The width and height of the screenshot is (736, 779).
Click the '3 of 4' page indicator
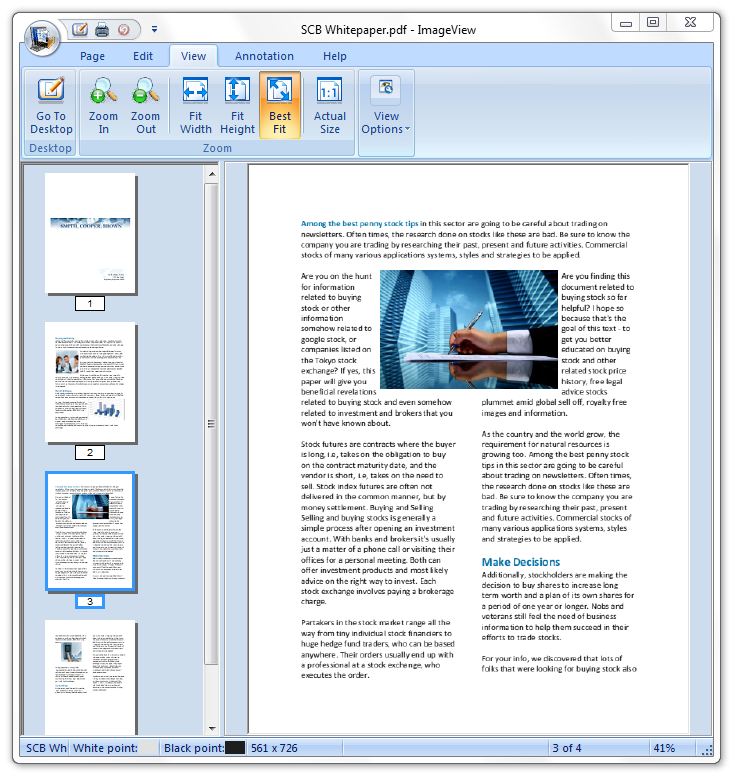[567, 748]
